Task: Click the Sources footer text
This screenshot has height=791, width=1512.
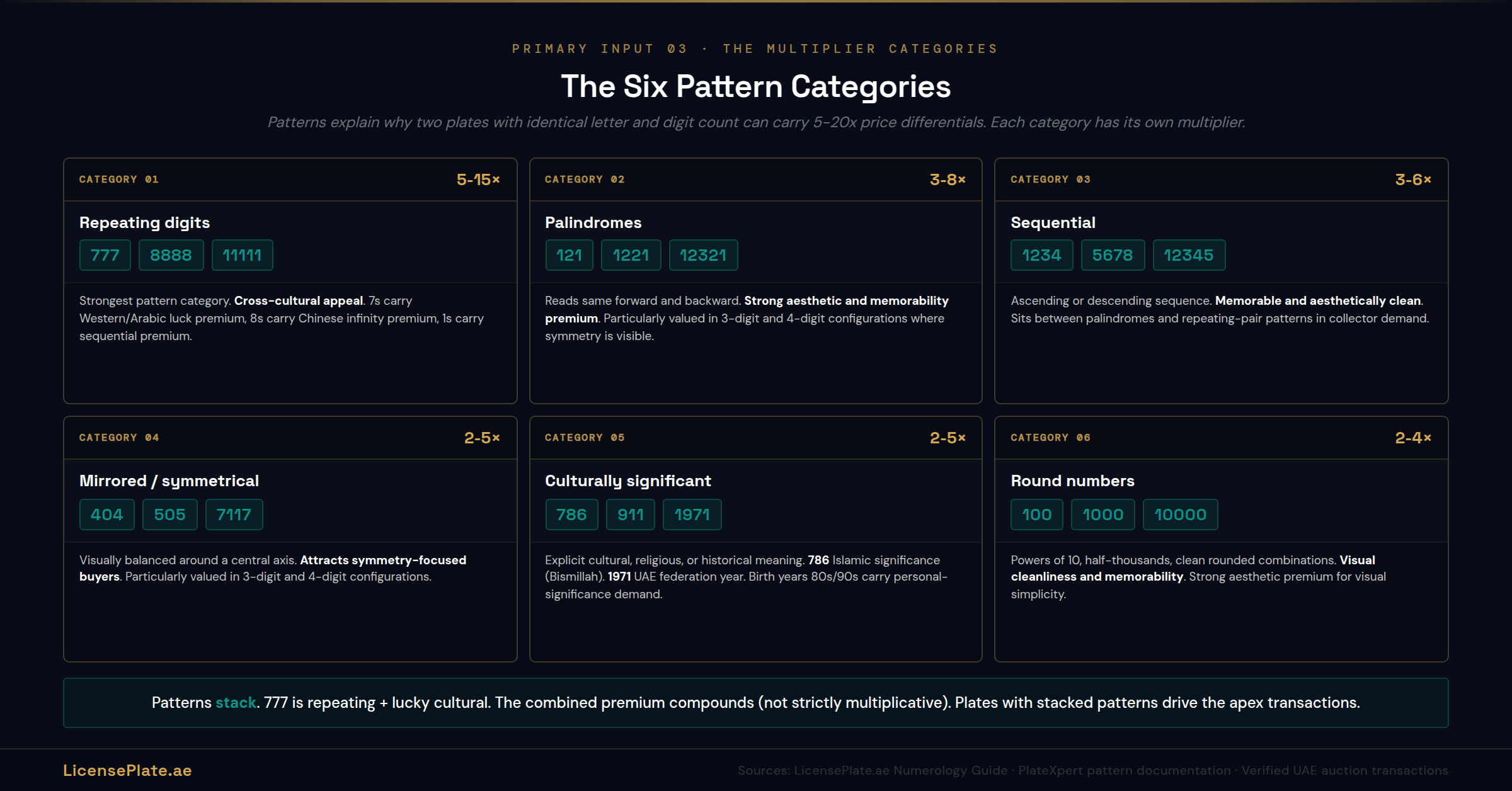Action: click(x=1093, y=770)
